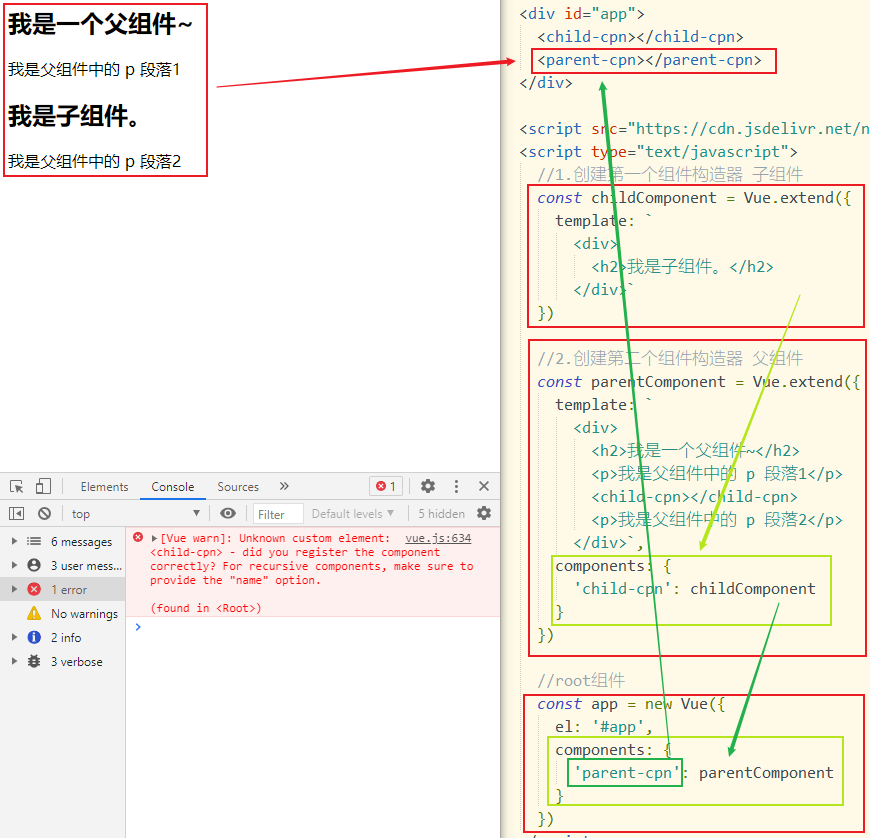Switch to the Sources tab
The width and height of the screenshot is (870, 838).
(x=238, y=487)
